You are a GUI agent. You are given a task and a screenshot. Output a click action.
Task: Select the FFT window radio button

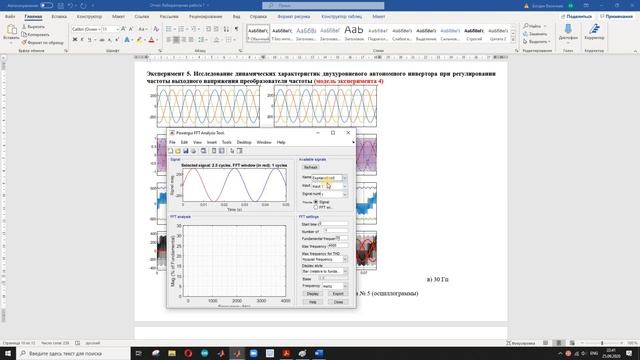click(316, 207)
